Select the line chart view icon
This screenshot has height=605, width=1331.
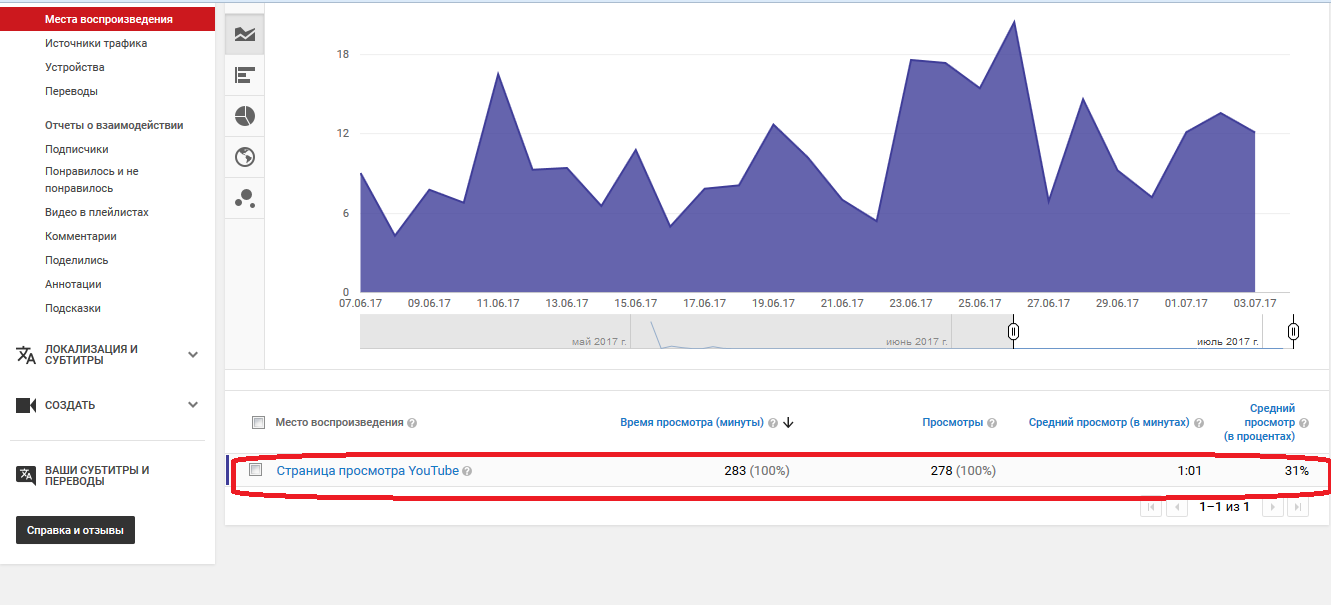tap(245, 34)
